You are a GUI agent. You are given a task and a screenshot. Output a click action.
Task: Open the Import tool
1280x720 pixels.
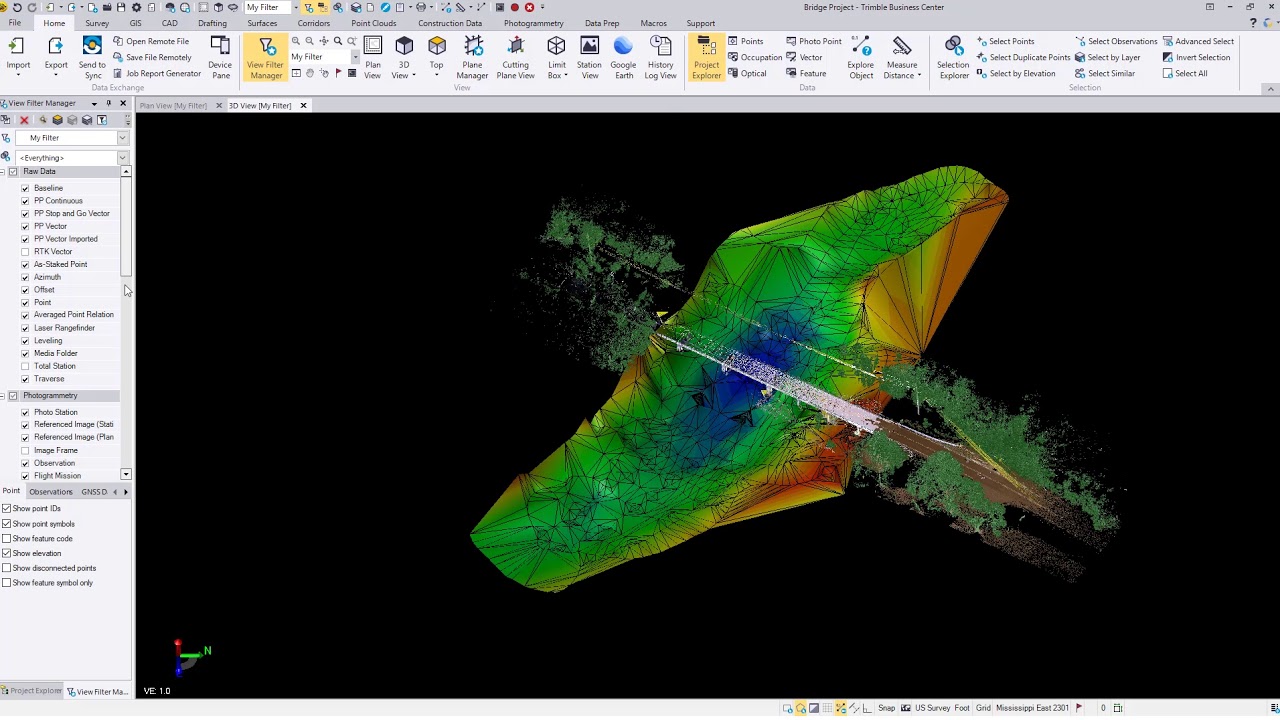(18, 56)
